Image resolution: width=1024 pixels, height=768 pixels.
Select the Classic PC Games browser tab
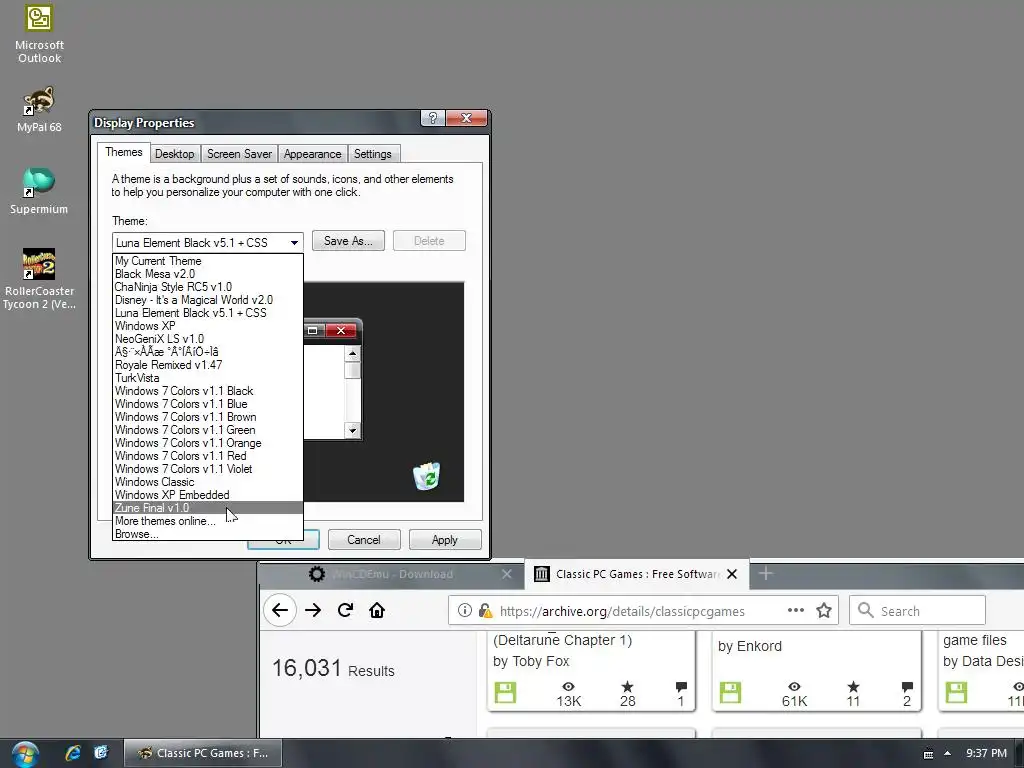pos(637,574)
